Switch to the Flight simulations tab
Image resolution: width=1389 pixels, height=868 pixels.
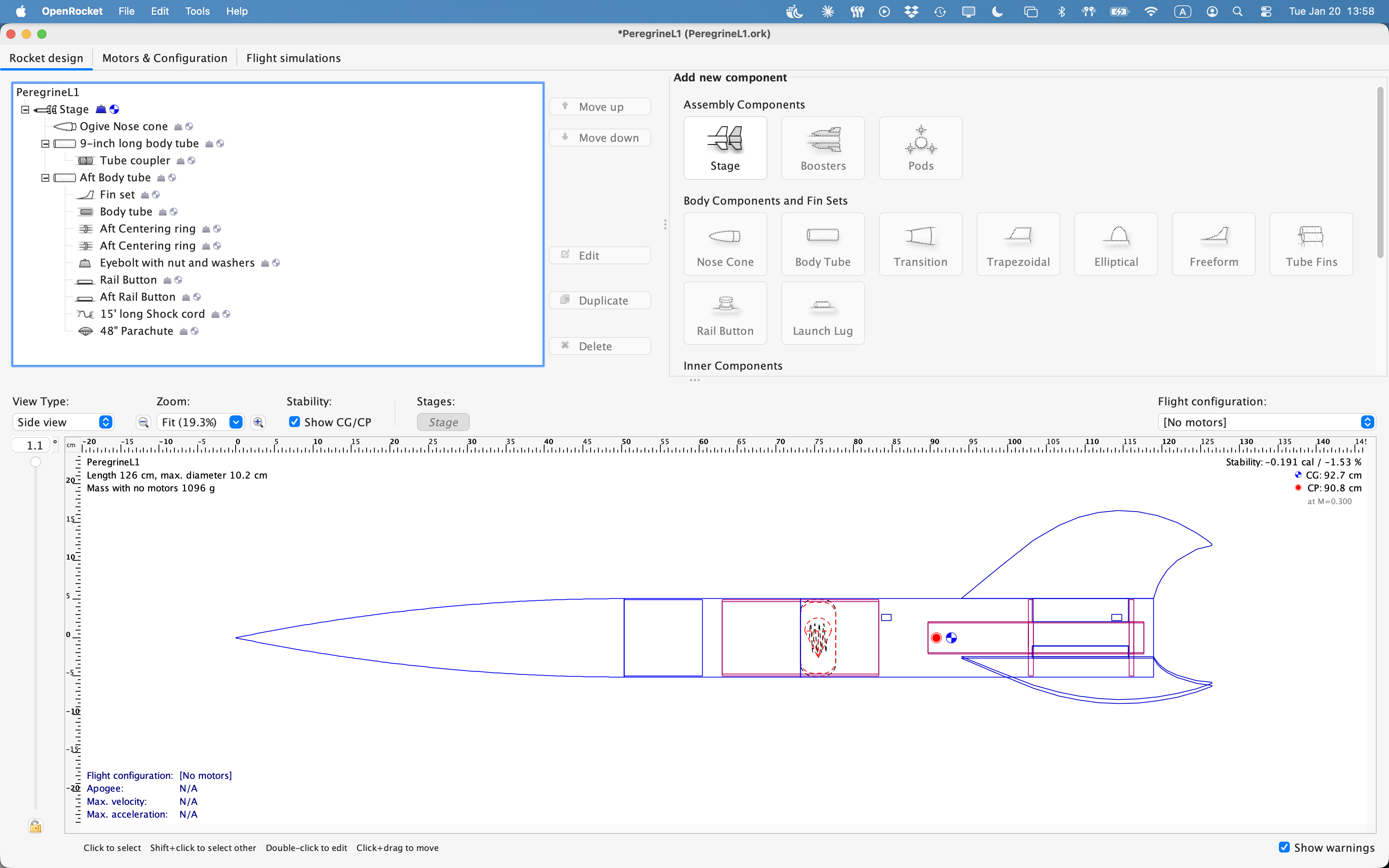(x=293, y=57)
